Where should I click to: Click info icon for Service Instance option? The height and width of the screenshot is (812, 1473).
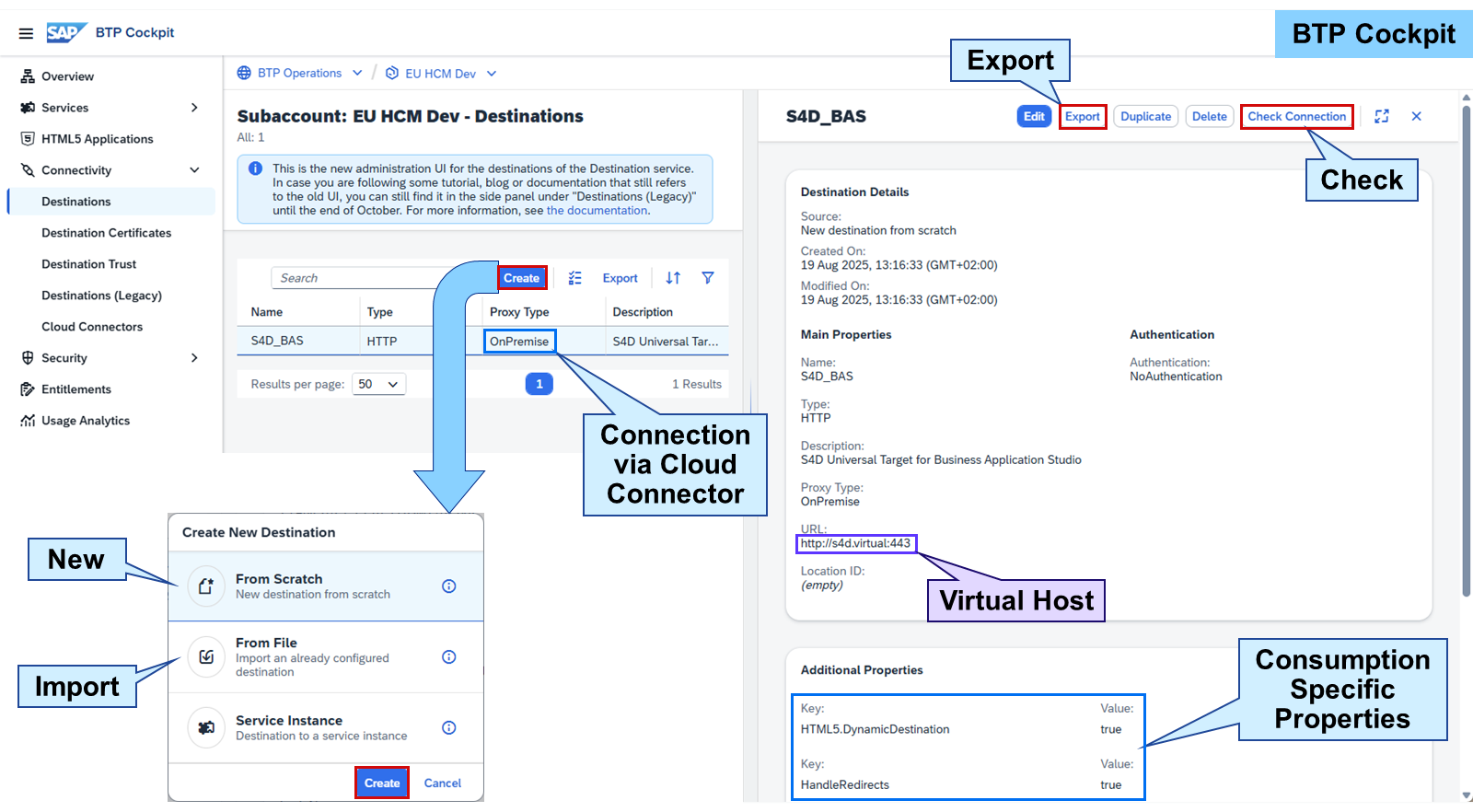(x=449, y=728)
